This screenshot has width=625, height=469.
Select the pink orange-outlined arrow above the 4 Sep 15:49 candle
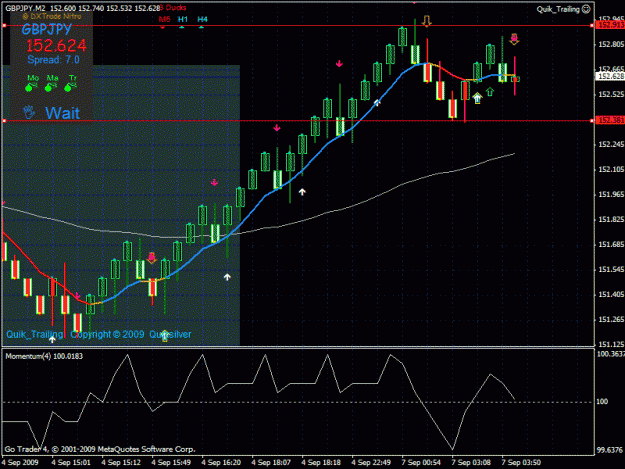[151, 258]
